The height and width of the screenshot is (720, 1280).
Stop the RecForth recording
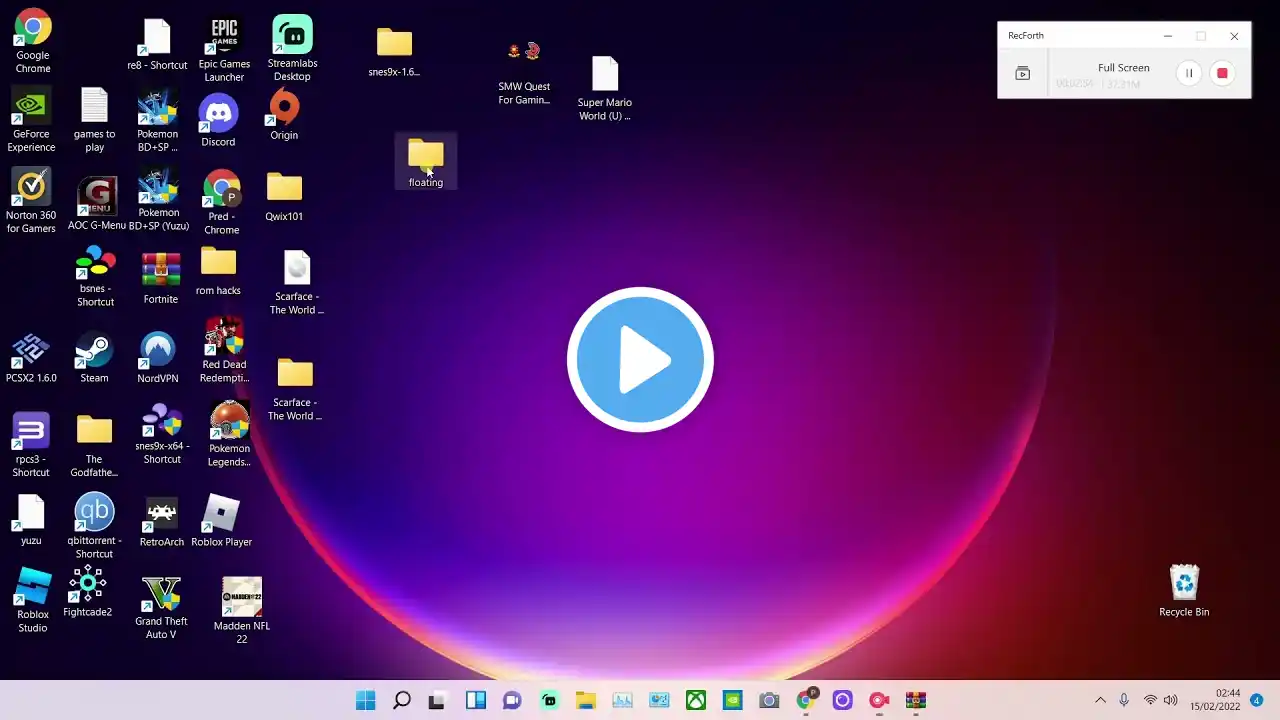(x=1222, y=73)
